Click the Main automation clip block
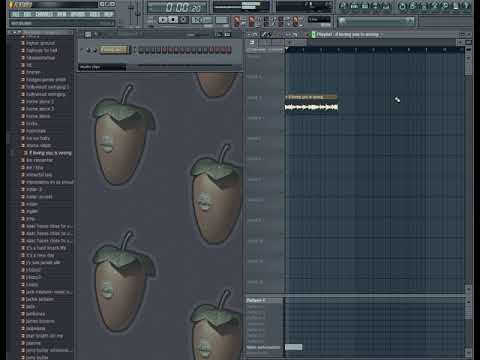 pos(294,347)
